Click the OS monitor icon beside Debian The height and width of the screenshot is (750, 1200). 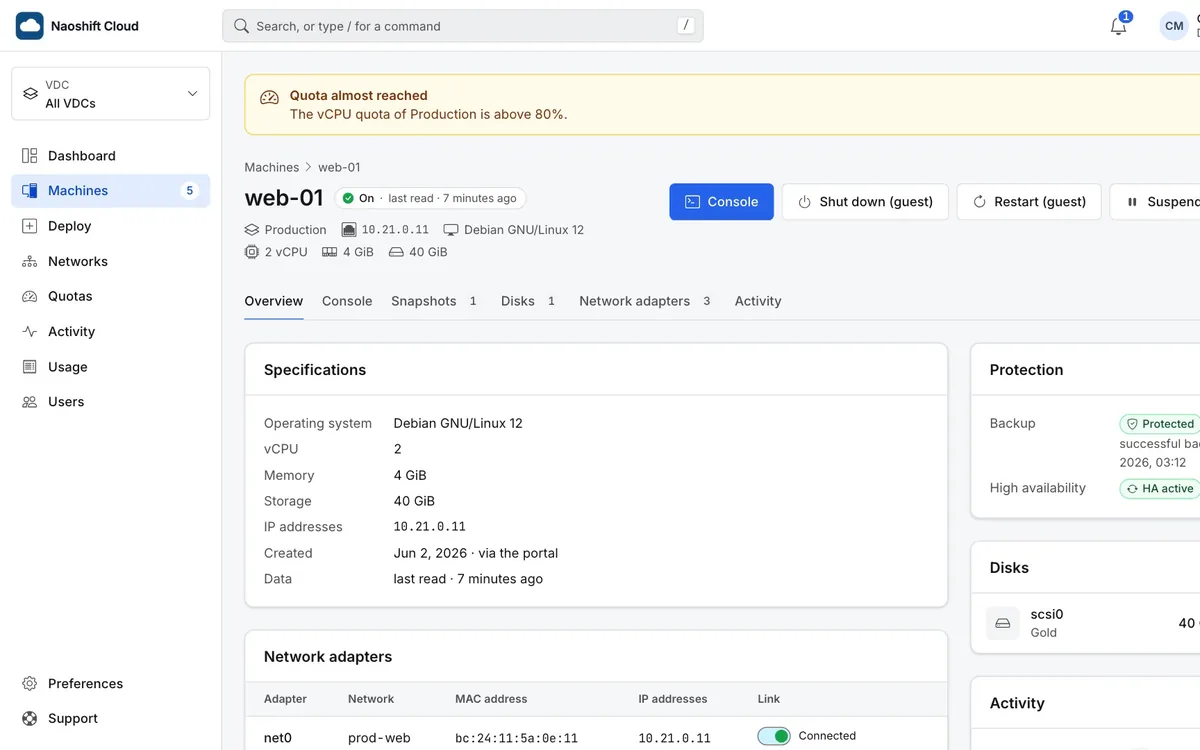point(451,230)
